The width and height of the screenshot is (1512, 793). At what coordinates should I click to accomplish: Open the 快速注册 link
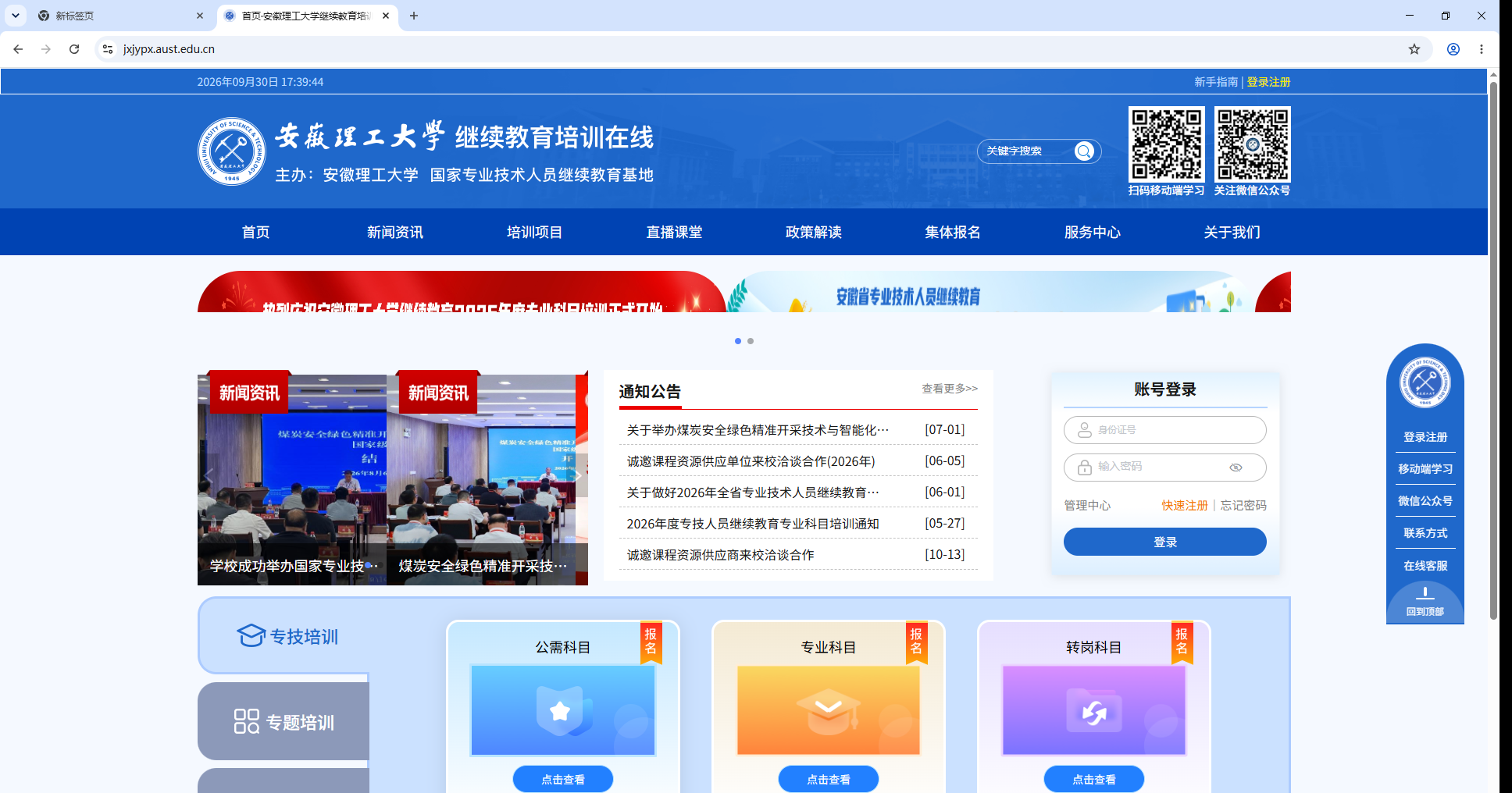tap(1185, 506)
